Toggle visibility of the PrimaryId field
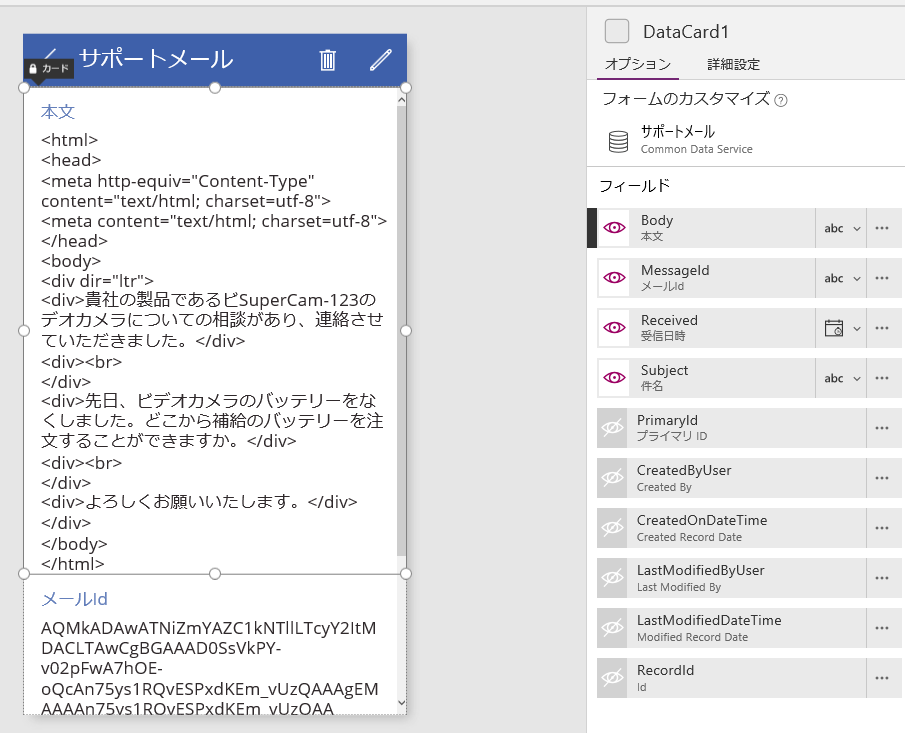Viewport: 905px width, 733px height. (x=613, y=427)
